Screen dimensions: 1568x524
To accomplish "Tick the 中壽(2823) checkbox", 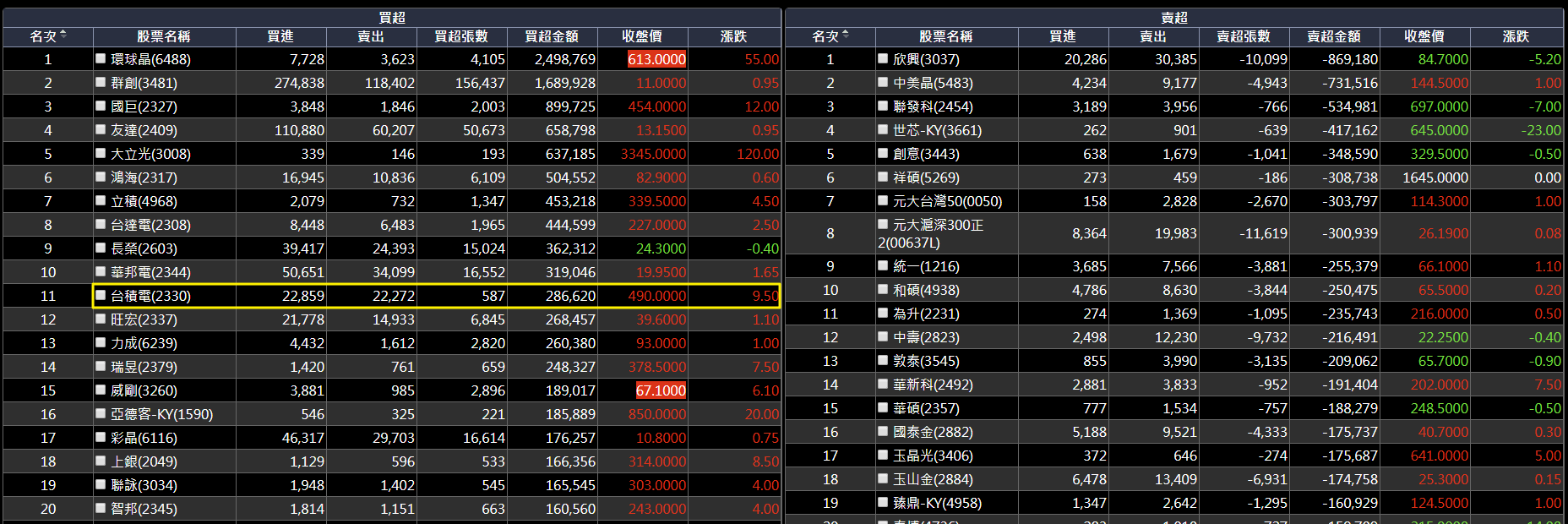I will [883, 336].
